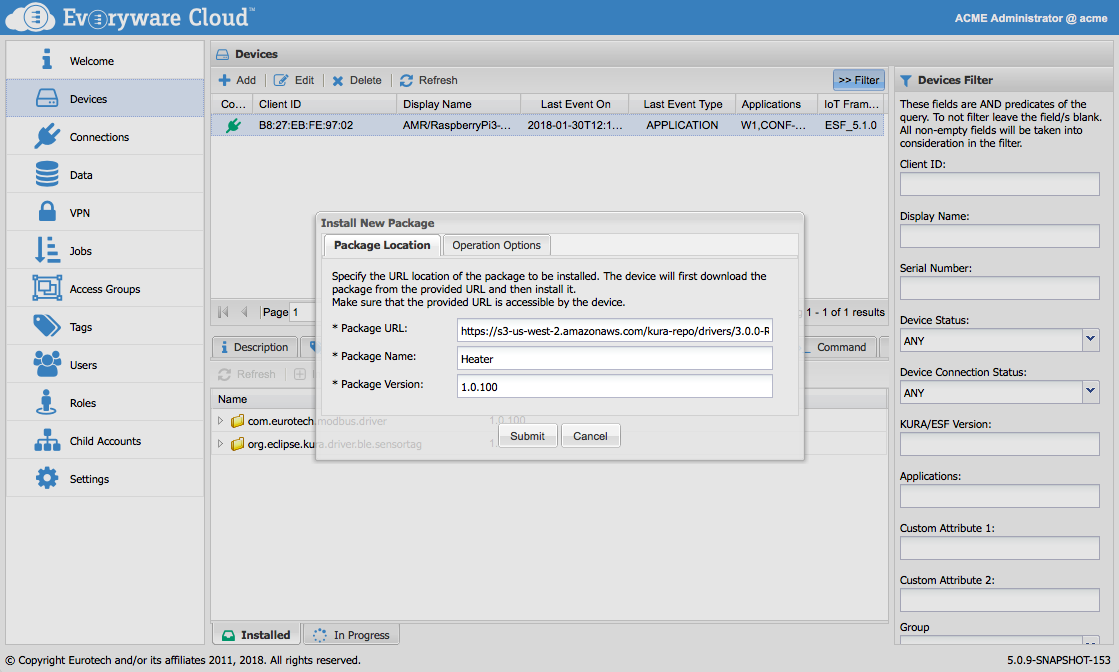The width and height of the screenshot is (1119, 672).
Task: Open the Device Connection Status dropdown
Action: [x=1090, y=392]
